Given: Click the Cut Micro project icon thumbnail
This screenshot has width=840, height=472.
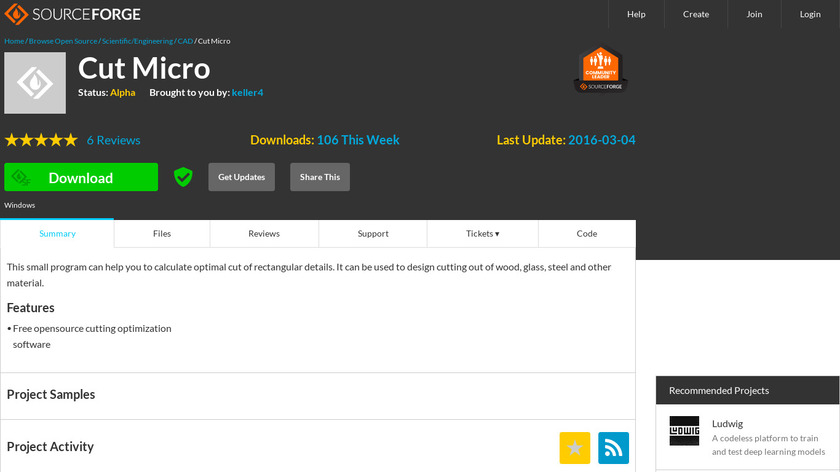Looking at the screenshot, I should pos(35,83).
